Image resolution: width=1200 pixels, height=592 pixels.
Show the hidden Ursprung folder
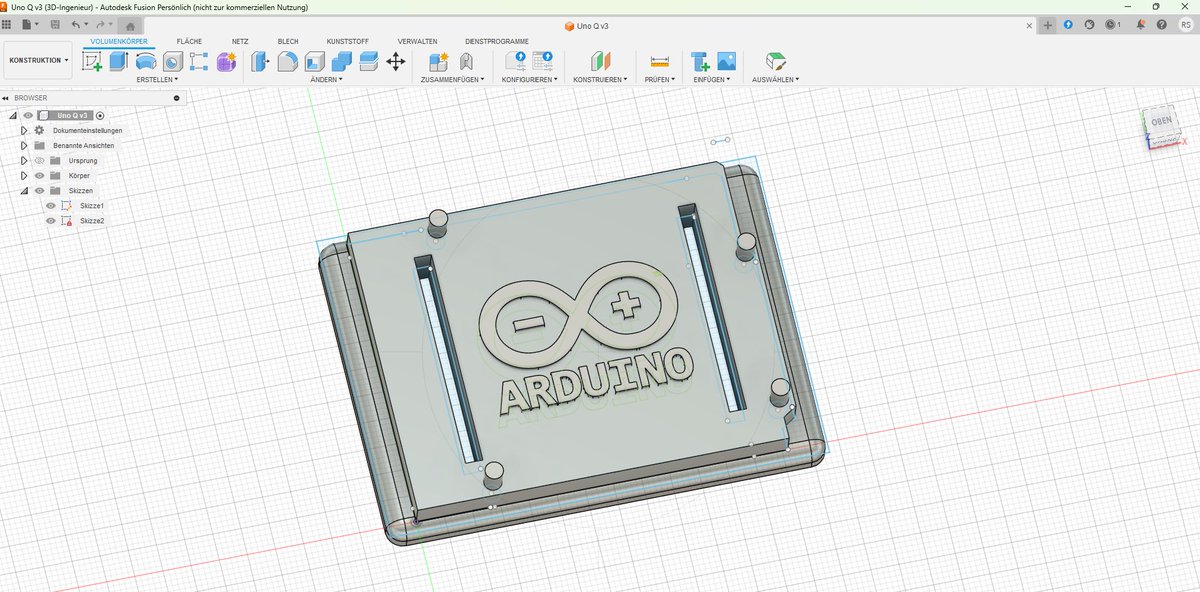click(40, 160)
